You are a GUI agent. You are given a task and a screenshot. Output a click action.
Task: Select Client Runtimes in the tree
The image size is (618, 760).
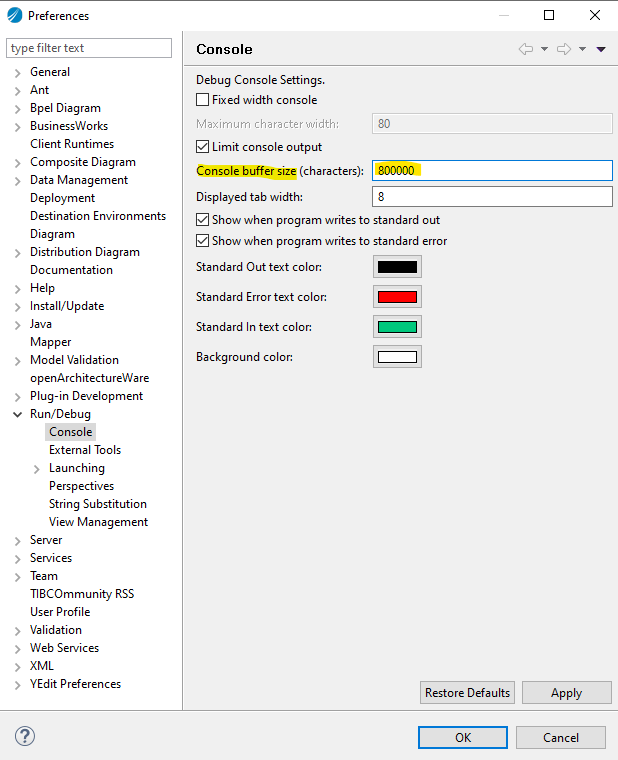pyautogui.click(x=72, y=144)
